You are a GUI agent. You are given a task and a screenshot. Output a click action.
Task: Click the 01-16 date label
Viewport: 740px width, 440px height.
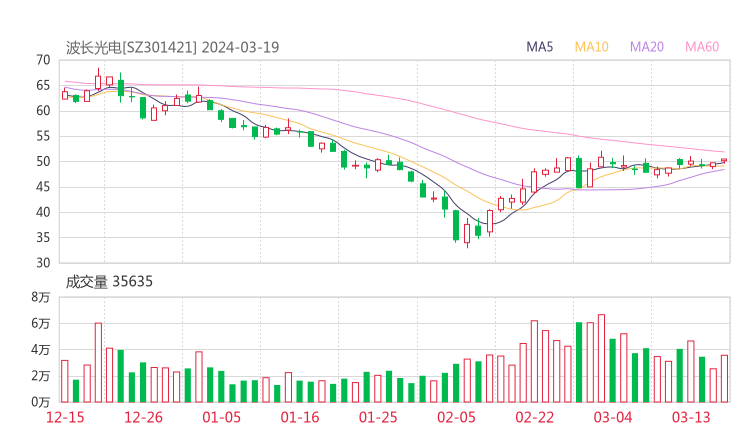pyautogui.click(x=300, y=417)
